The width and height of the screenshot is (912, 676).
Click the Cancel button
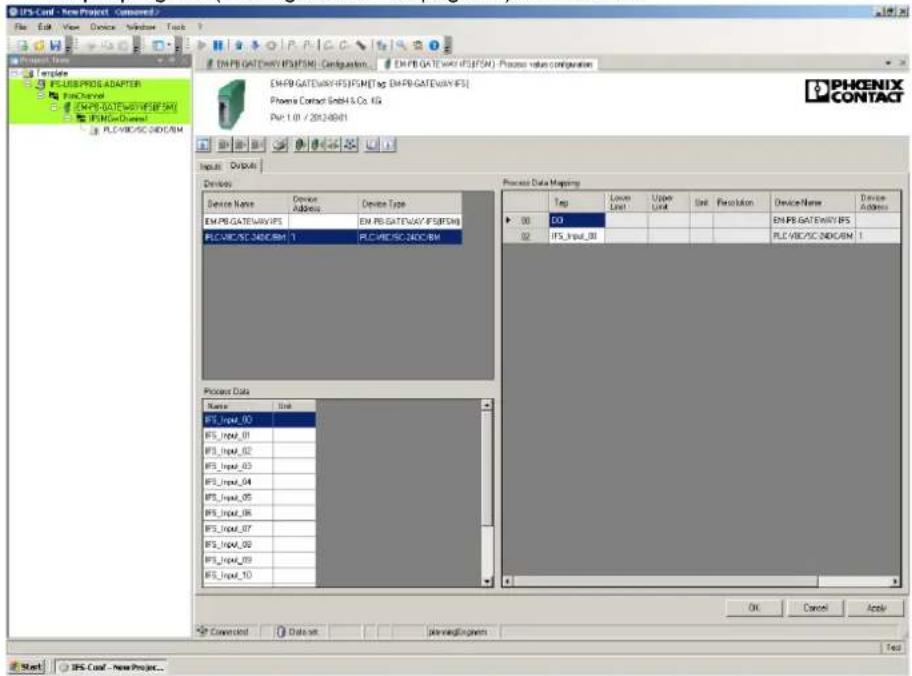coord(815,608)
